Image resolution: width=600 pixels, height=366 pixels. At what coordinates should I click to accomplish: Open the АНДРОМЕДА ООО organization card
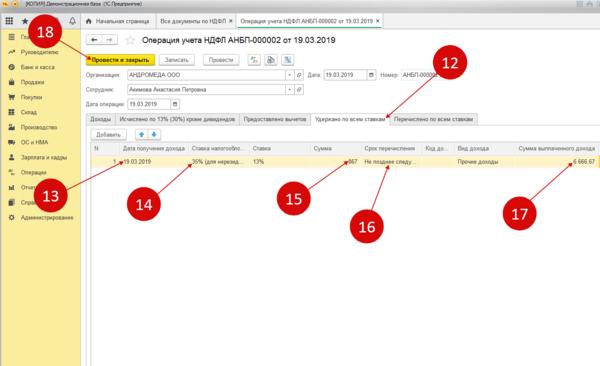tap(299, 75)
